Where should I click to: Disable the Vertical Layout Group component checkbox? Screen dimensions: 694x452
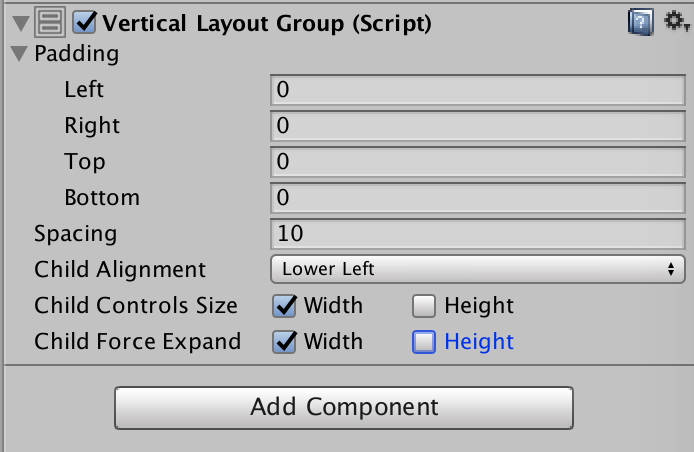85,23
